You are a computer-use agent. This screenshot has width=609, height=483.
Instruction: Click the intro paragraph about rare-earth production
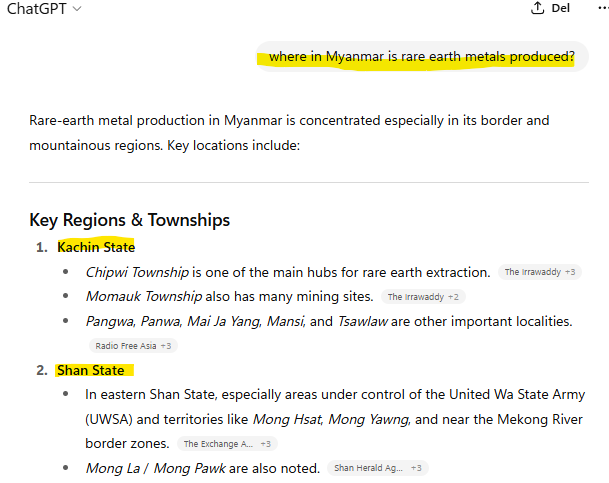coord(290,133)
